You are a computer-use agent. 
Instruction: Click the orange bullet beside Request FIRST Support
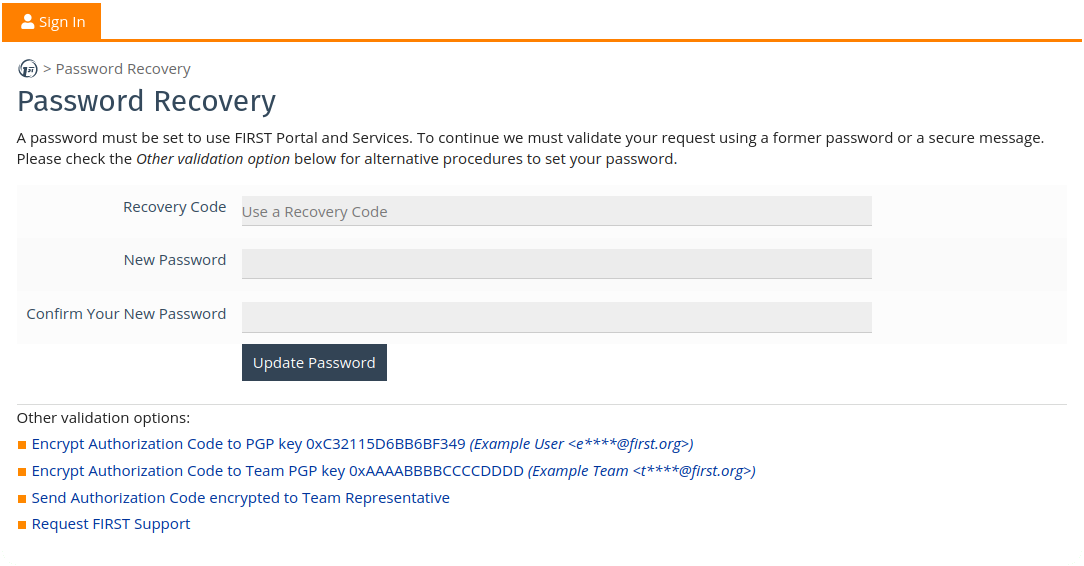(x=22, y=525)
